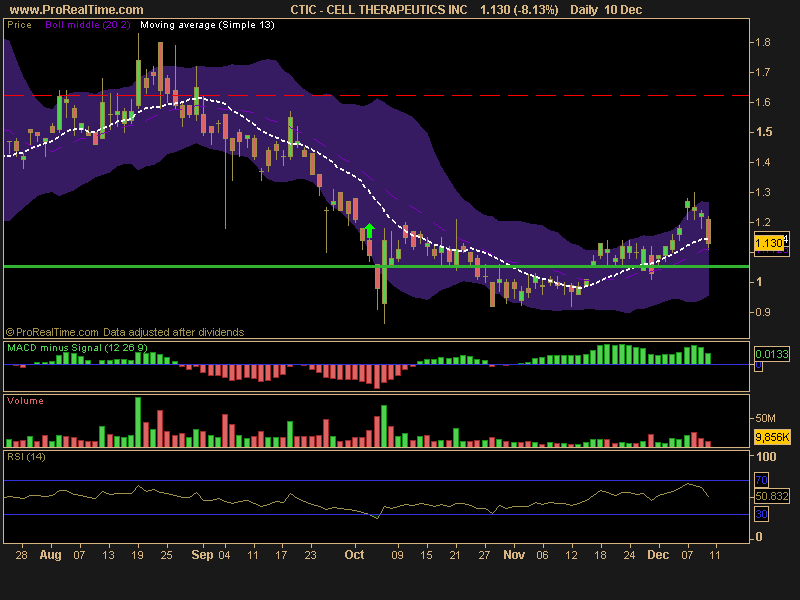Click the 1.3 price axis label
Image resolution: width=800 pixels, height=600 pixels.
763,192
